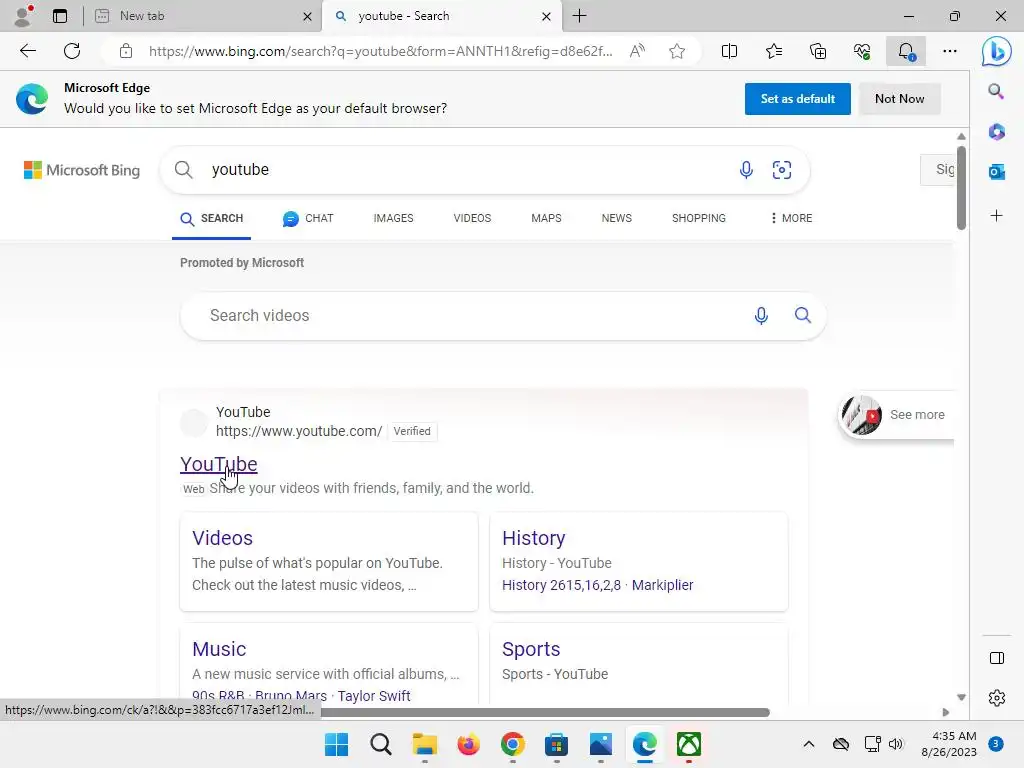Add a sidebar app with plus

[x=997, y=216]
